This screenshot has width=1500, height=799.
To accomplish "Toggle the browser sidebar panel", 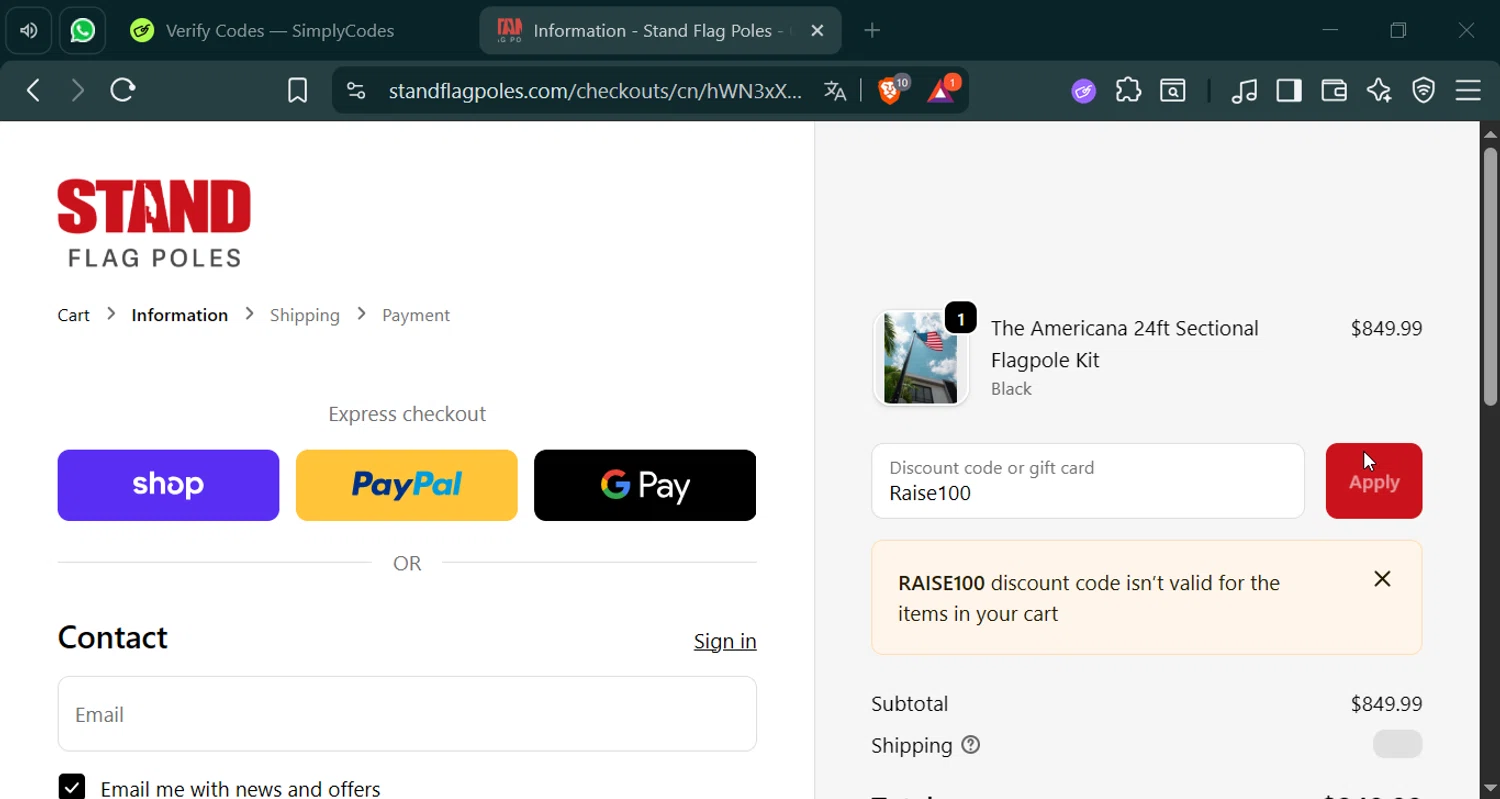I will tap(1289, 91).
